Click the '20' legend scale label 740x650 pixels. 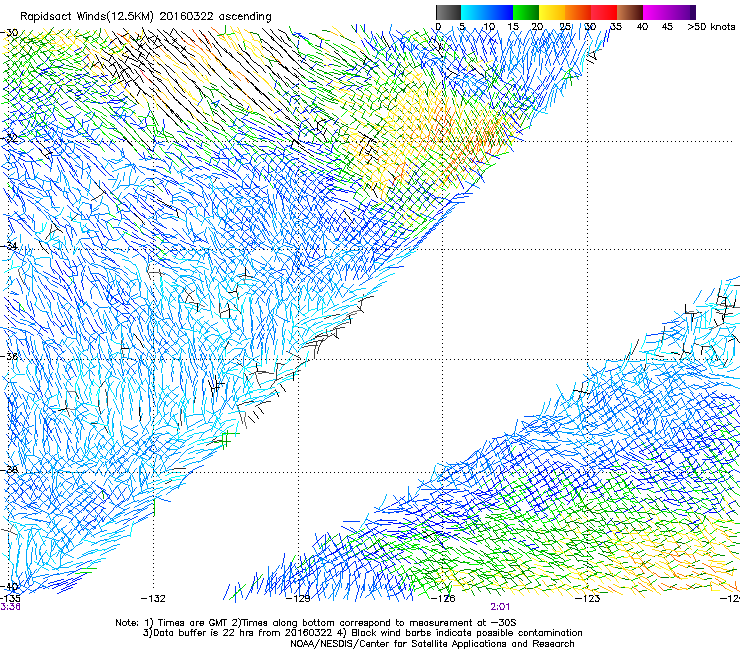537,27
